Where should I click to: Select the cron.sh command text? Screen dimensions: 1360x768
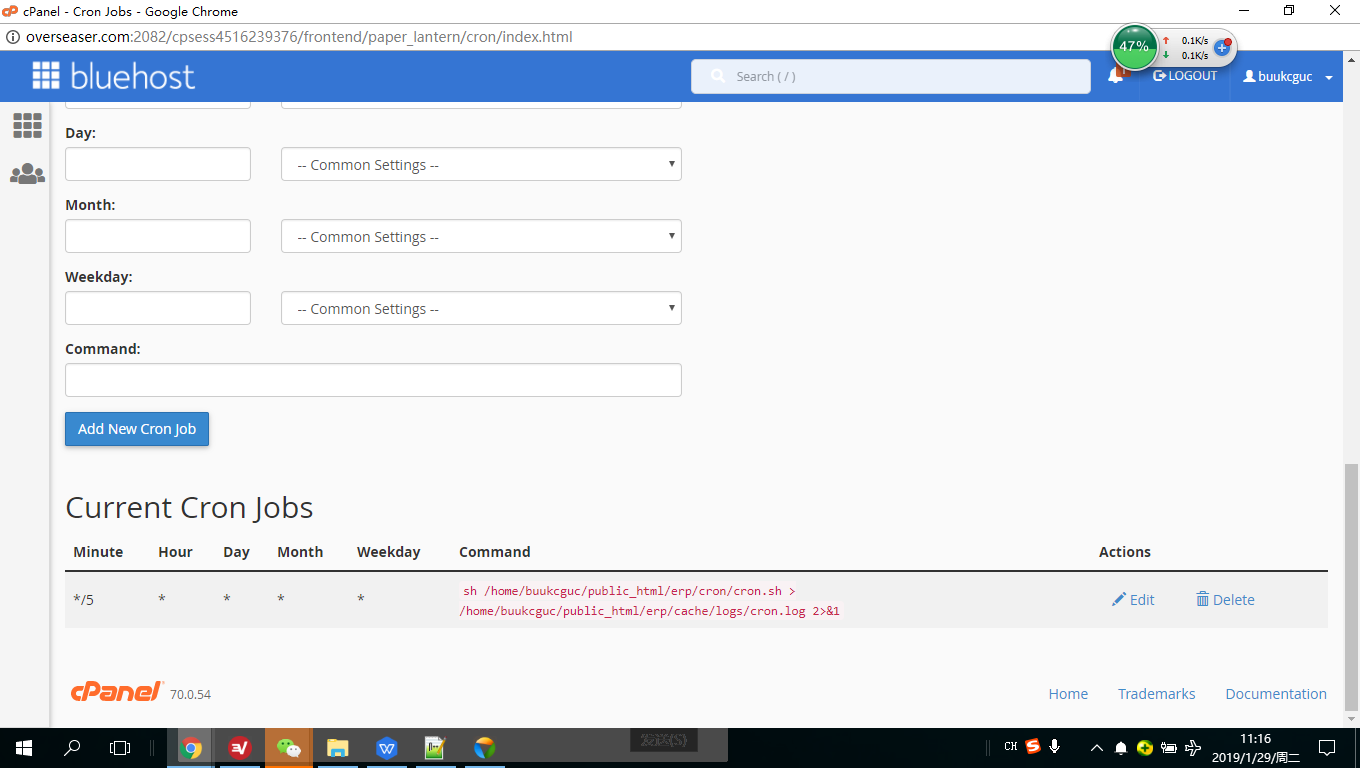coord(651,600)
